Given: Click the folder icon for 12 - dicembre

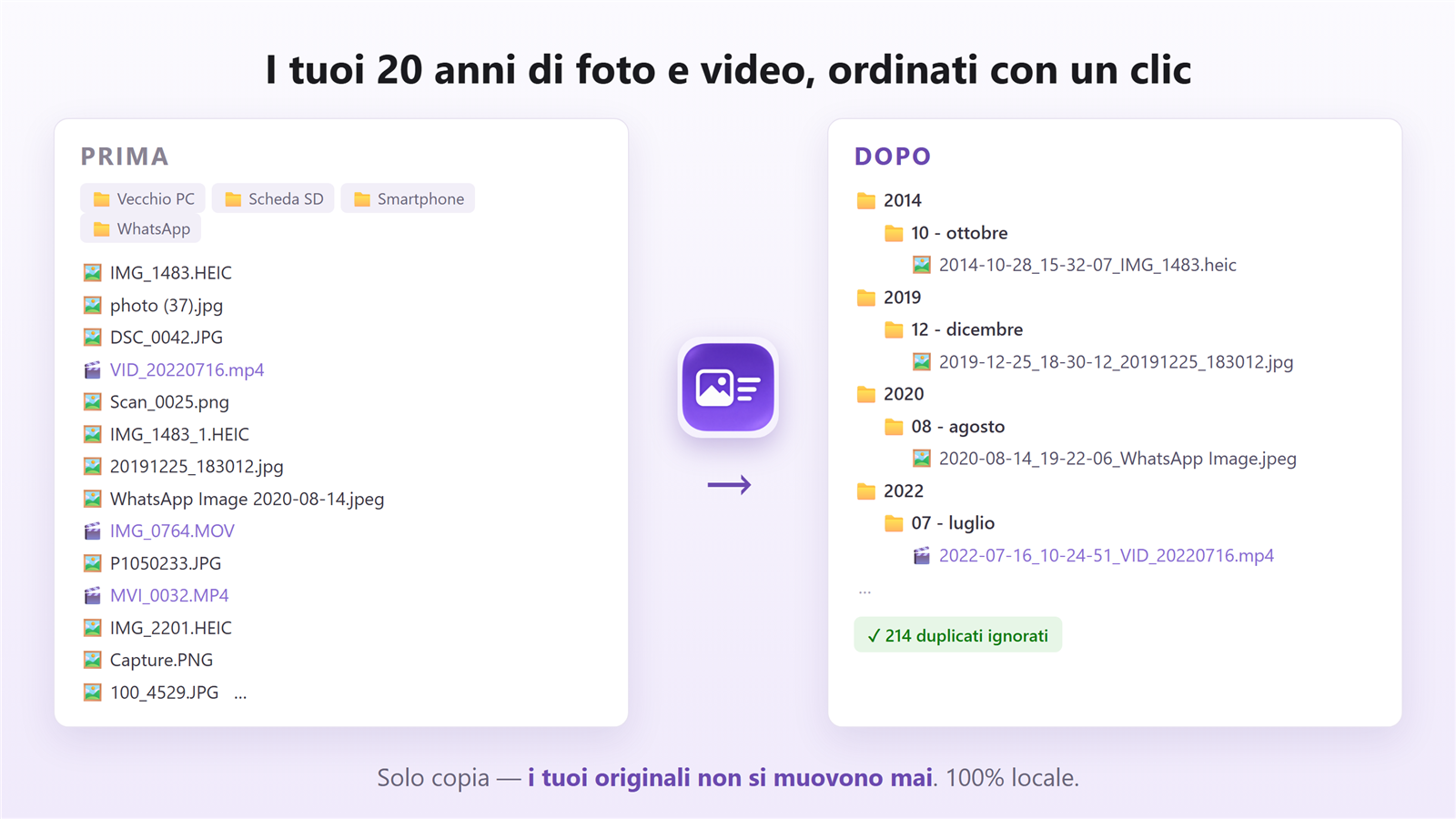Looking at the screenshot, I should point(895,329).
